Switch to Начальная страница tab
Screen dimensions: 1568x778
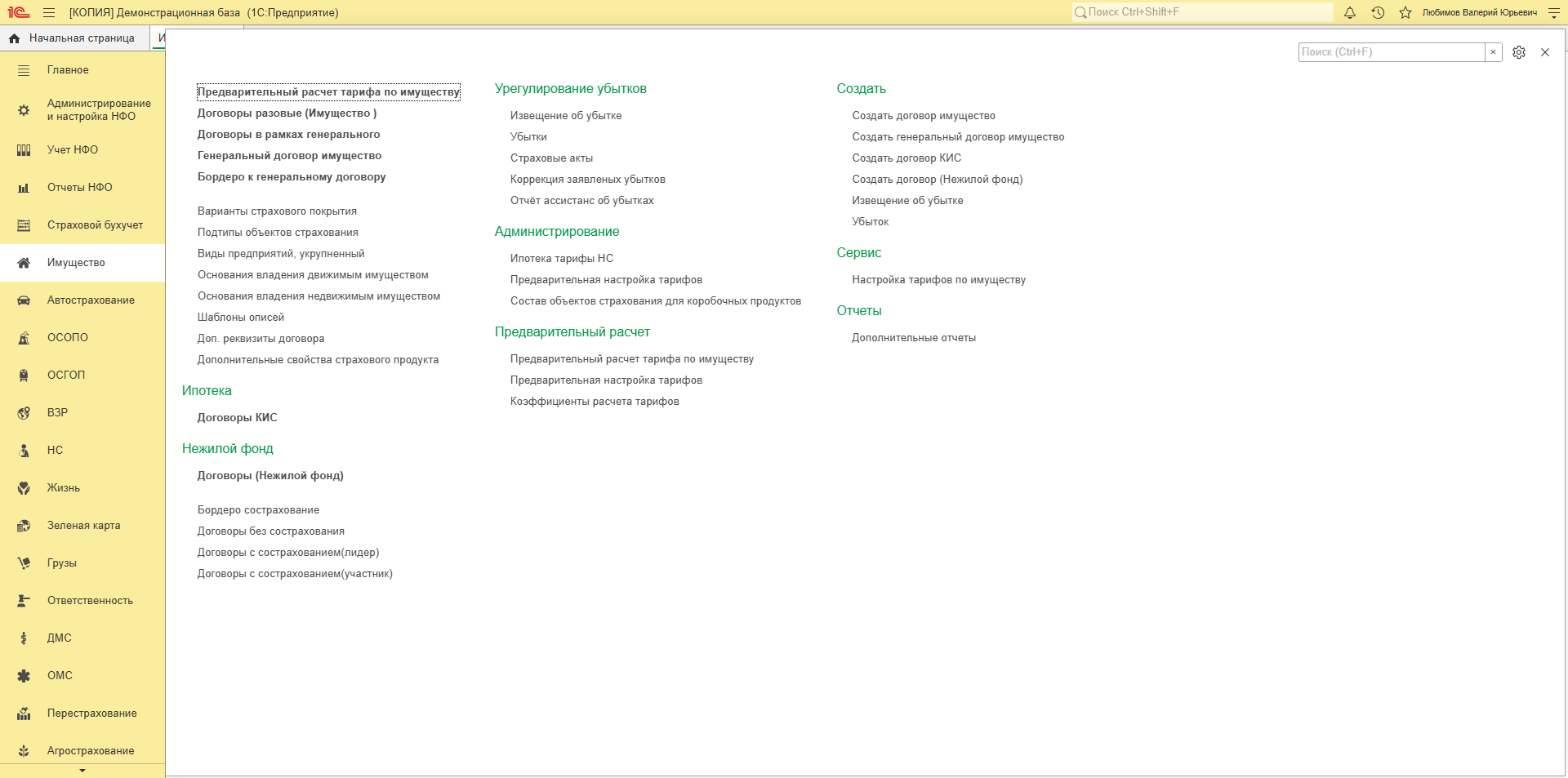point(74,38)
